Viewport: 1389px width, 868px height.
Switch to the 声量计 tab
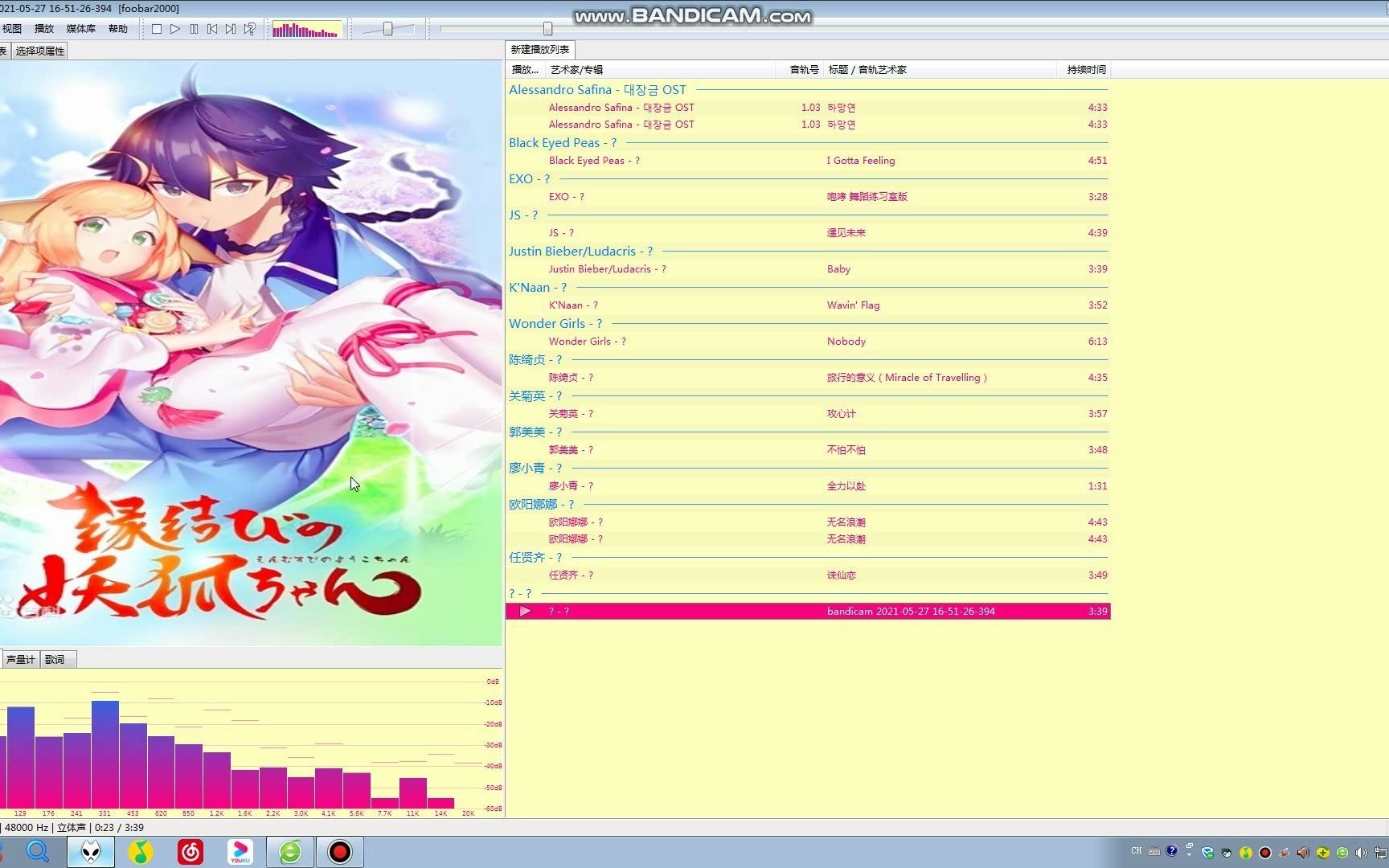[x=20, y=660]
